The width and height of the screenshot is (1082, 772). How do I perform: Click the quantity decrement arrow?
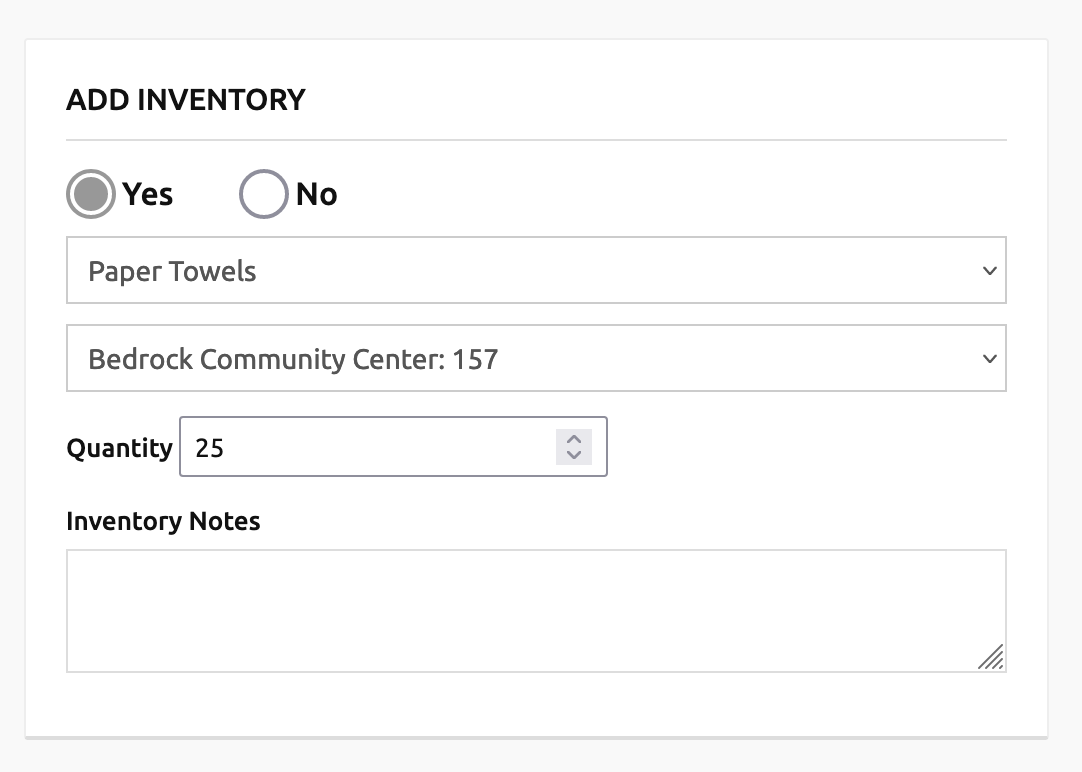pyautogui.click(x=573, y=454)
